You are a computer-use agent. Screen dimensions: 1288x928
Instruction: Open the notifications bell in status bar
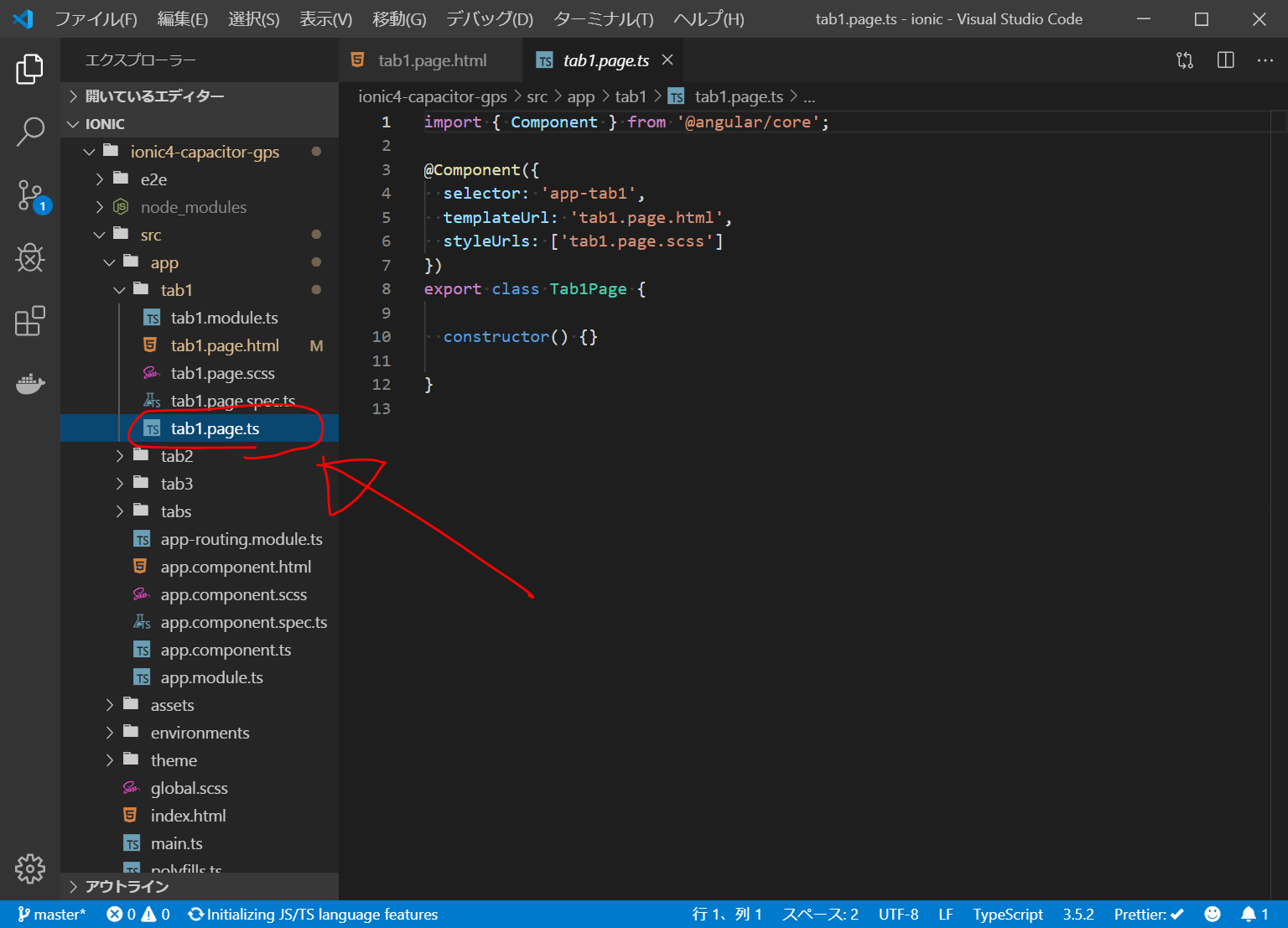(1249, 914)
